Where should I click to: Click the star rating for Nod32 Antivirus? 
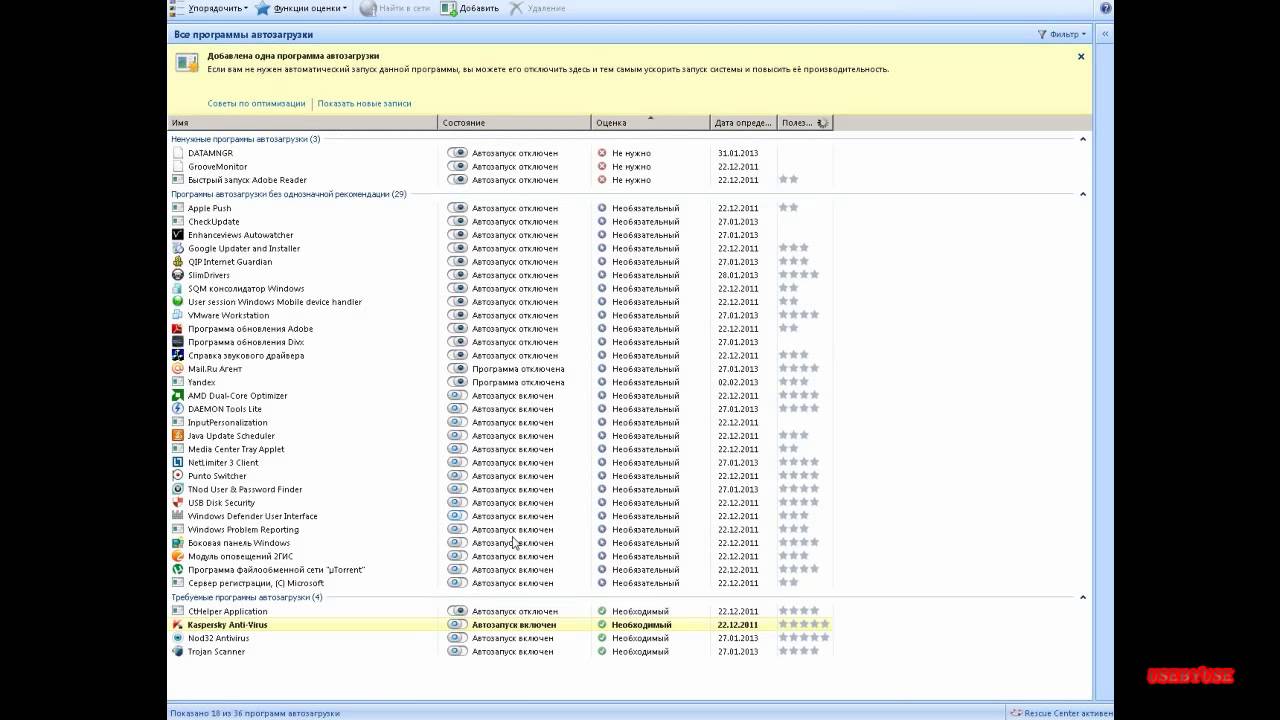tap(804, 638)
